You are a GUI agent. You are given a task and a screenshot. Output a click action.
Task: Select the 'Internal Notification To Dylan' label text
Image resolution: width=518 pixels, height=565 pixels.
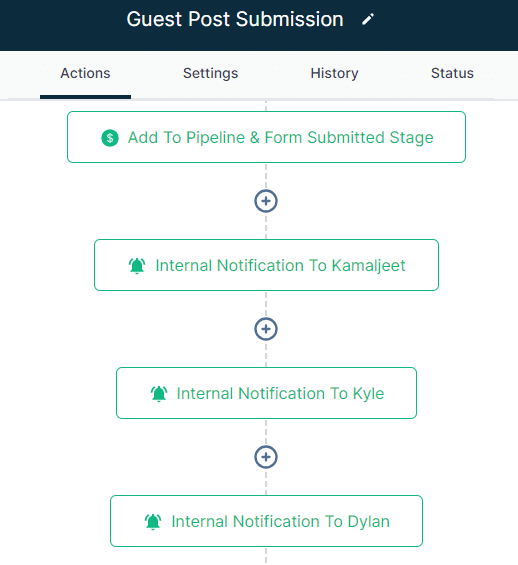tap(281, 521)
